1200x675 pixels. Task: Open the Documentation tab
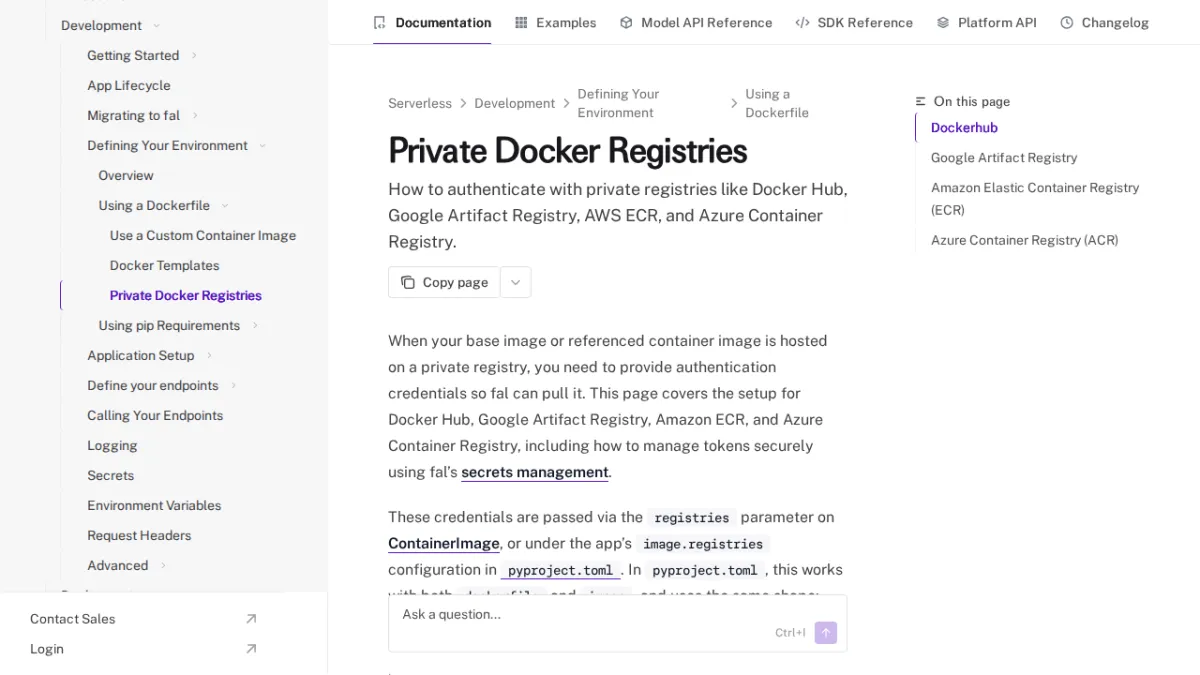pyautogui.click(x=432, y=22)
